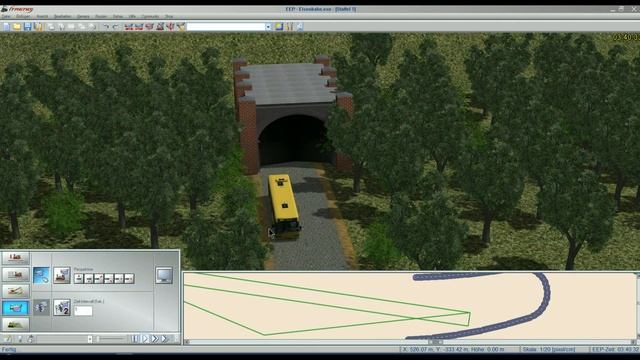
Task: Click the double-arrow fast forward button
Action: coord(155,339)
